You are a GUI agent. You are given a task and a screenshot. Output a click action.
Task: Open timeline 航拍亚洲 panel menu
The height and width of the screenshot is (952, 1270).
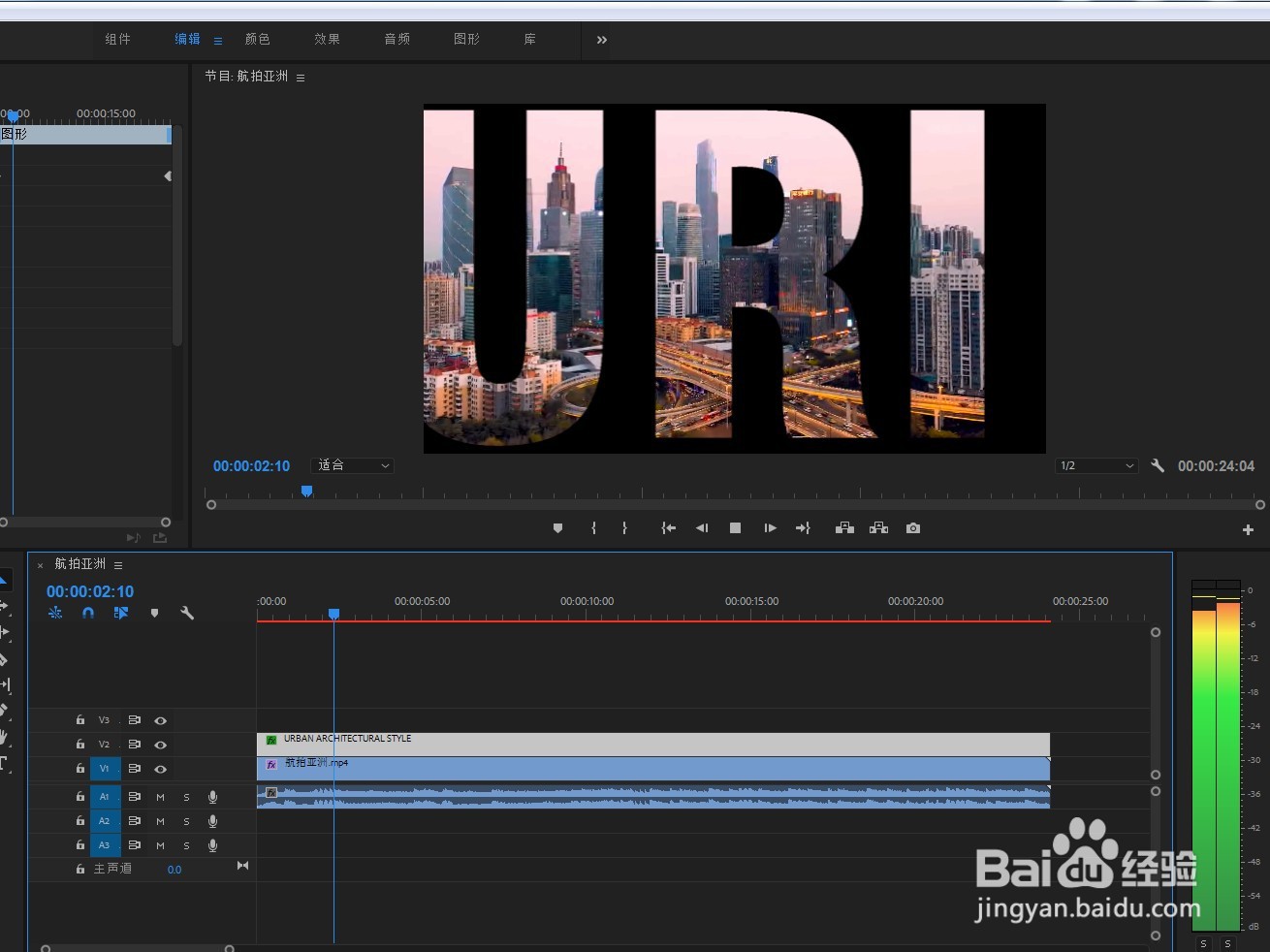(118, 565)
